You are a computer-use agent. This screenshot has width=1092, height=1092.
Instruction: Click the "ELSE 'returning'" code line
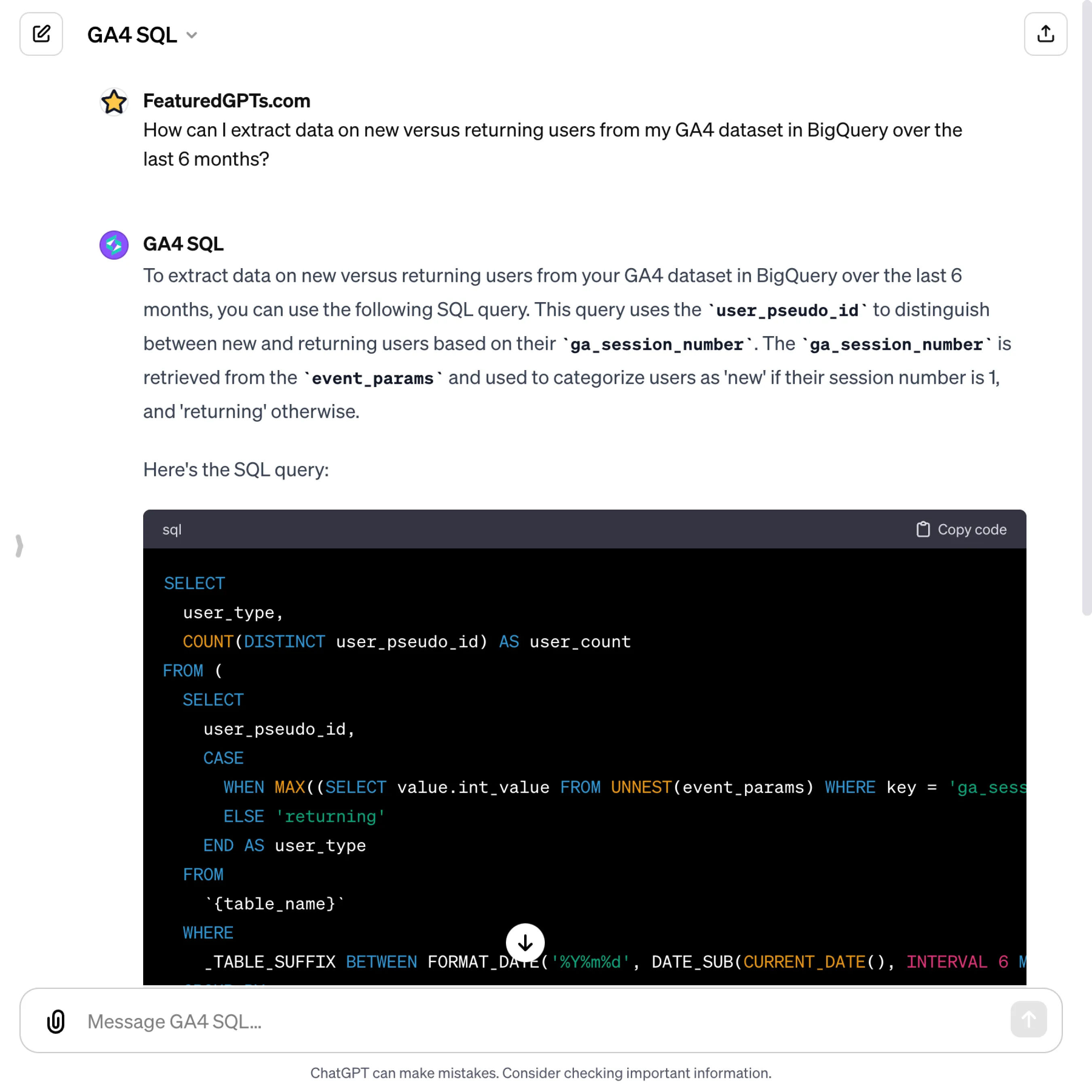click(304, 816)
